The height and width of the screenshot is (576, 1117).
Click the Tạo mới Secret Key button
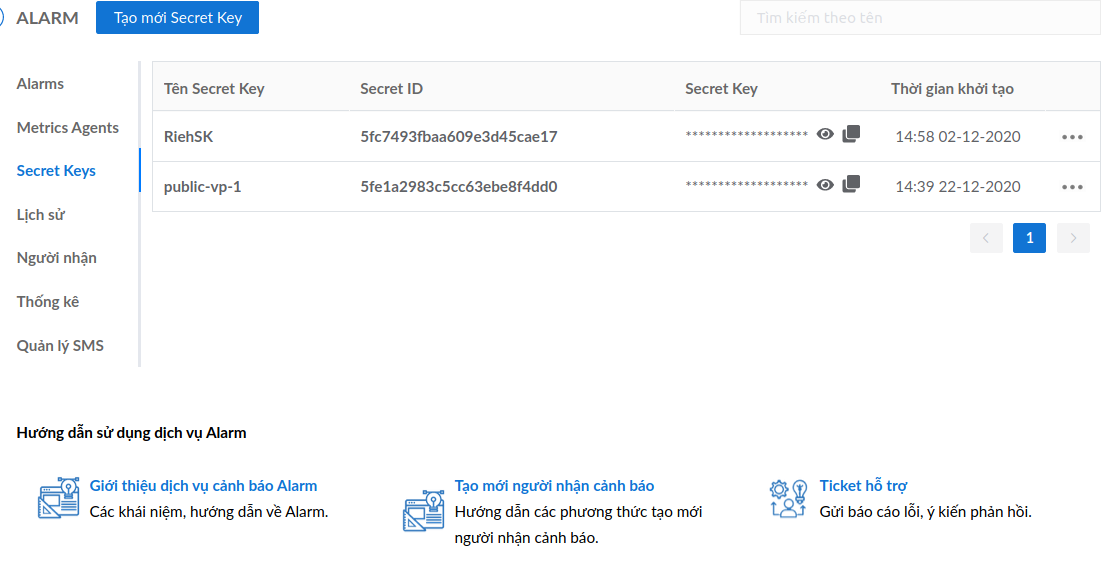[177, 18]
